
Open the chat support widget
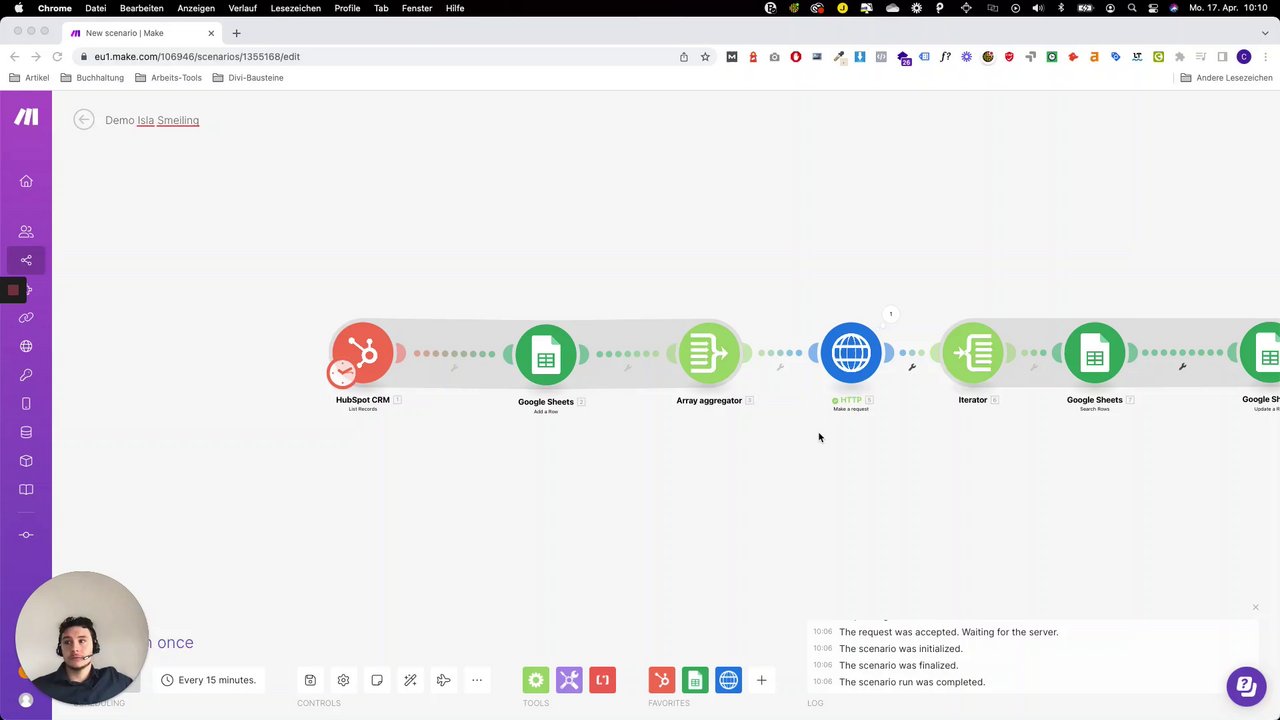[x=1246, y=686]
